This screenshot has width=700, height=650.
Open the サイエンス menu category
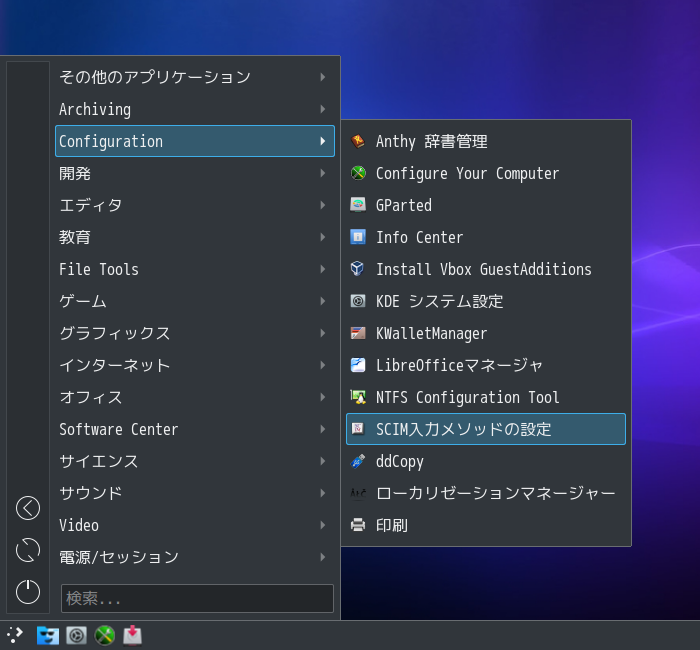click(x=195, y=461)
